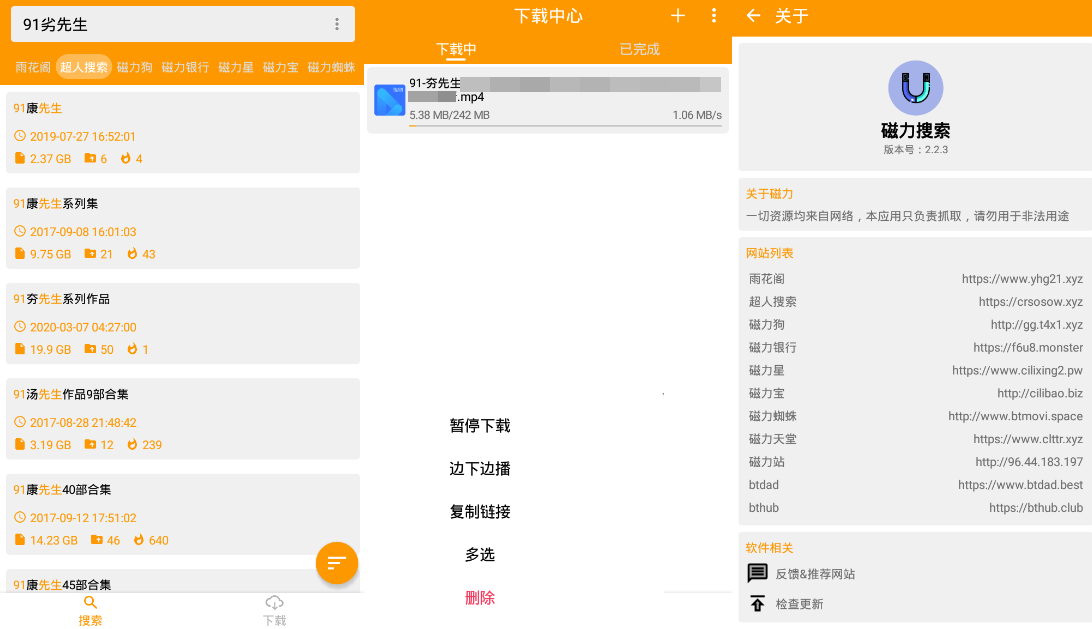Open the 91夯先生系列作品 result
Screen dimensions: 1092x629
pyautogui.click(x=182, y=323)
